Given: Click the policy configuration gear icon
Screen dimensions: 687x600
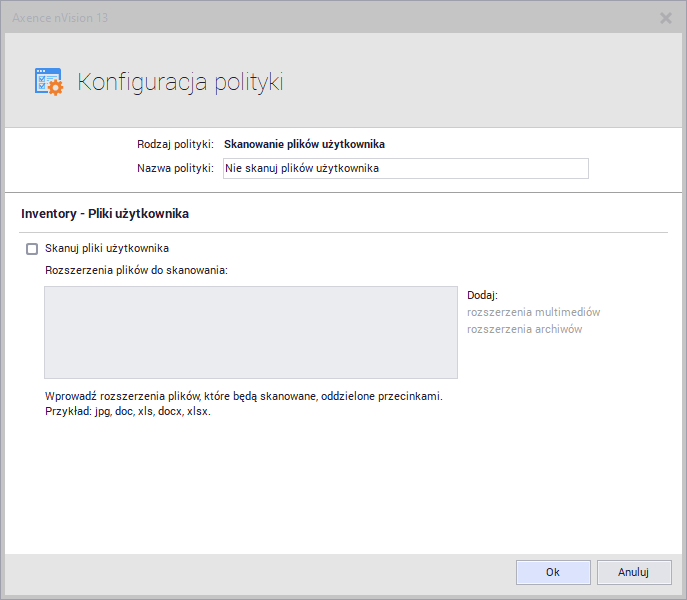Looking at the screenshot, I should pos(48,82).
